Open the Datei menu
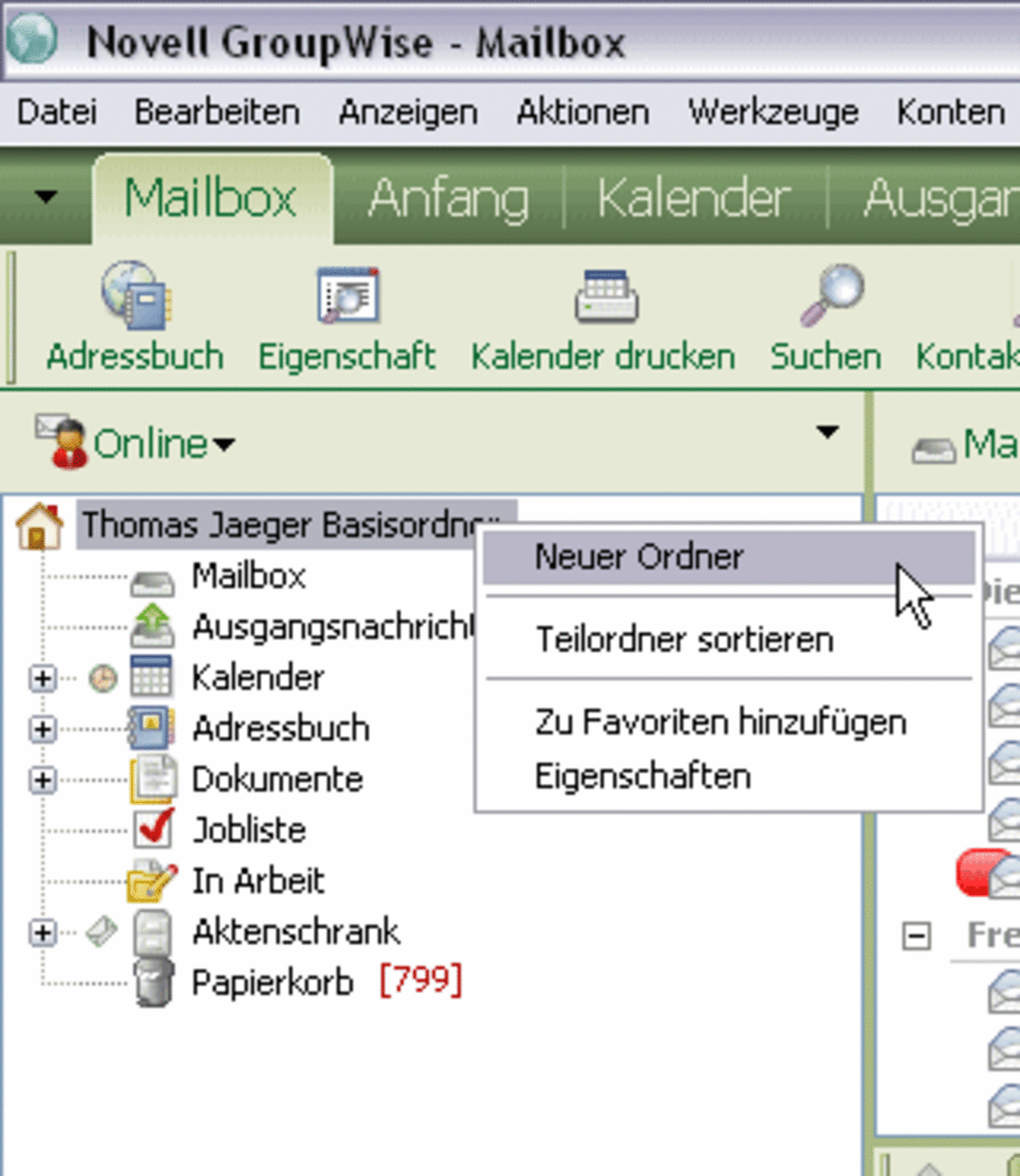The height and width of the screenshot is (1176, 1020). 57,113
